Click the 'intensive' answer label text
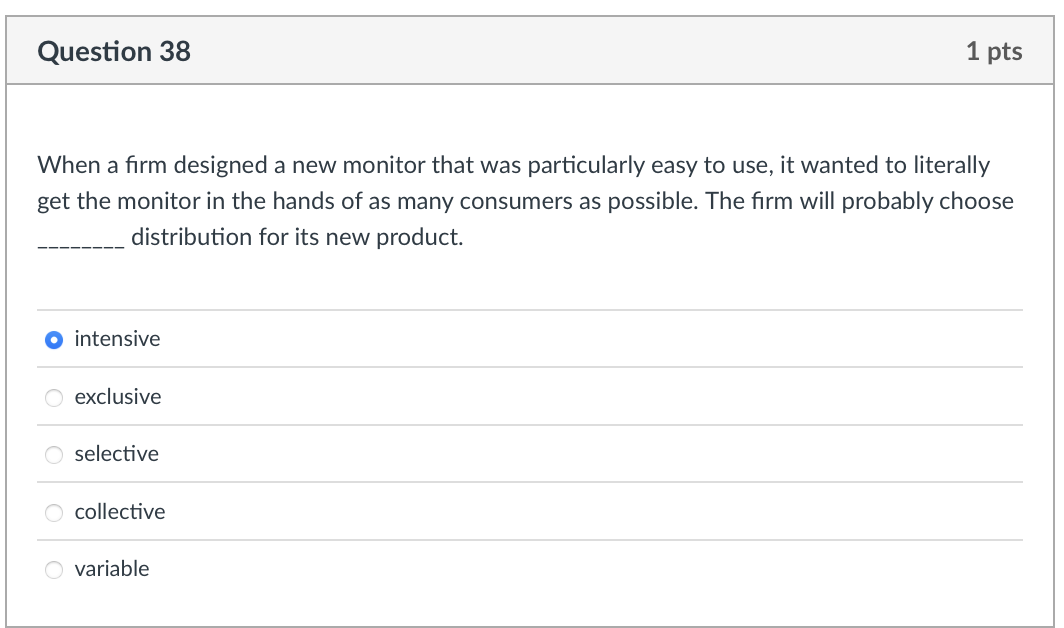 point(117,339)
